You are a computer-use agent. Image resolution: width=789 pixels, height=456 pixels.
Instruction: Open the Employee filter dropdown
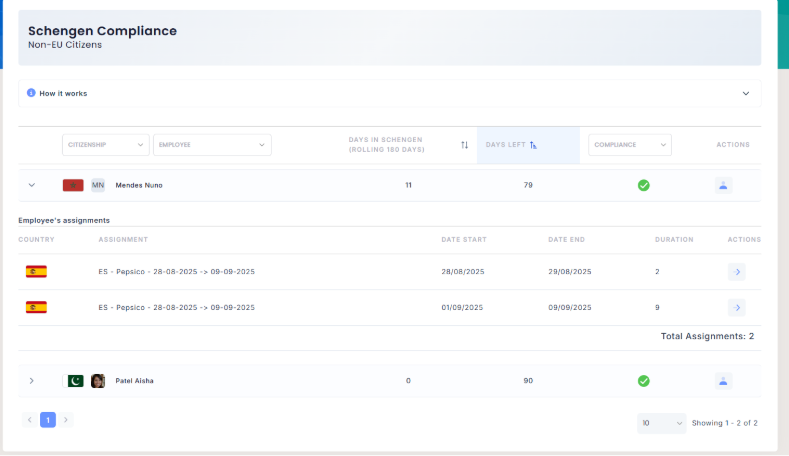pos(212,145)
